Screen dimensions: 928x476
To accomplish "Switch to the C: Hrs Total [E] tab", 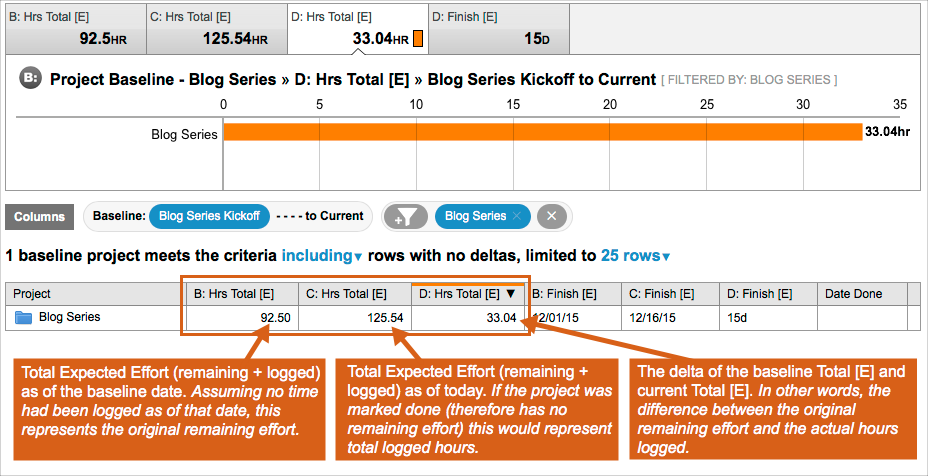I will tap(216, 28).
